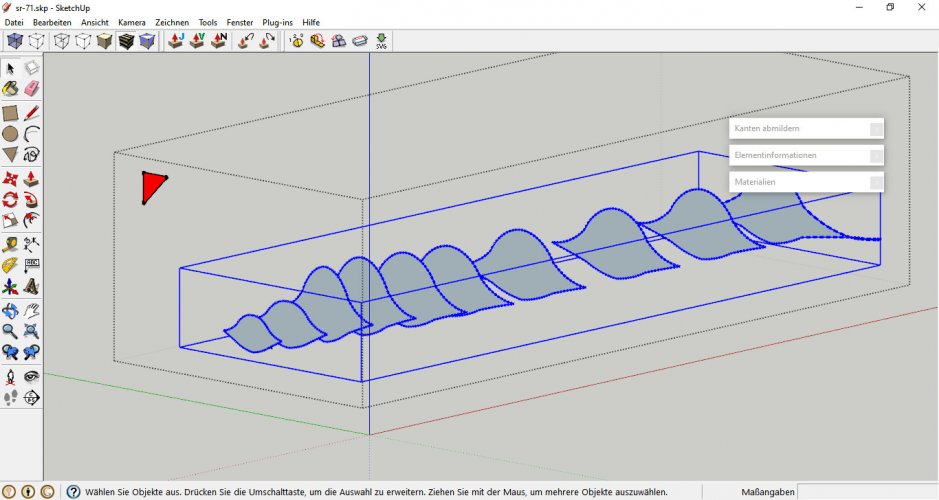Select the Position Camera tool
This screenshot has height=500, width=939.
pos(10,377)
